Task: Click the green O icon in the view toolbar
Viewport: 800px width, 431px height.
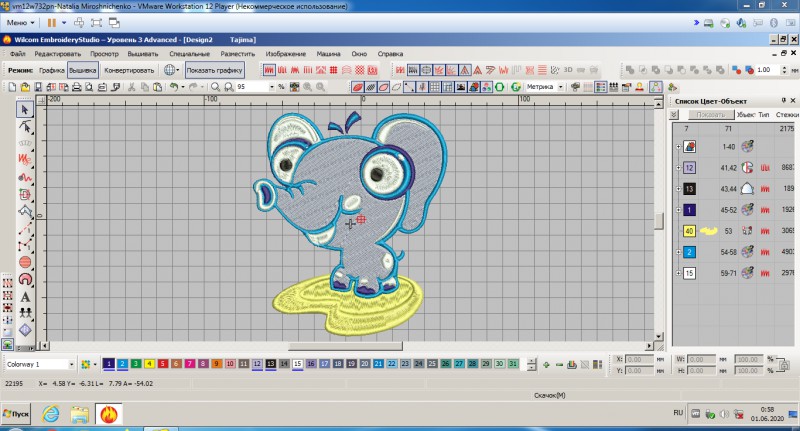Action: tap(499, 87)
